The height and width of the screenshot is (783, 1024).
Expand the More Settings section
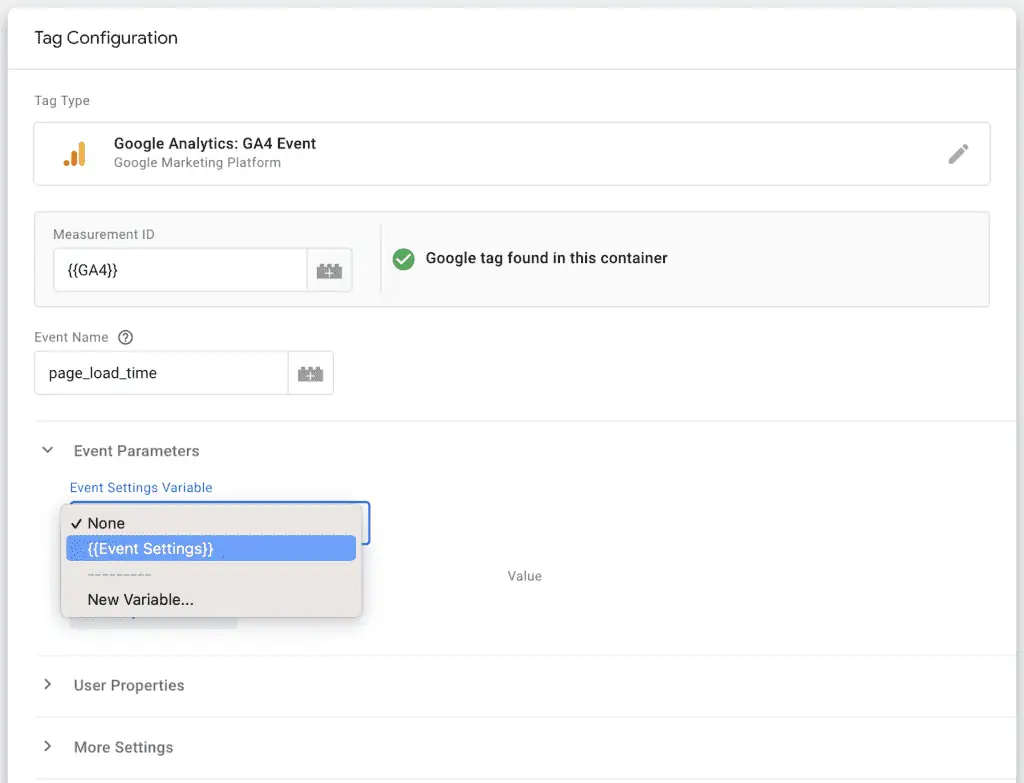point(48,746)
